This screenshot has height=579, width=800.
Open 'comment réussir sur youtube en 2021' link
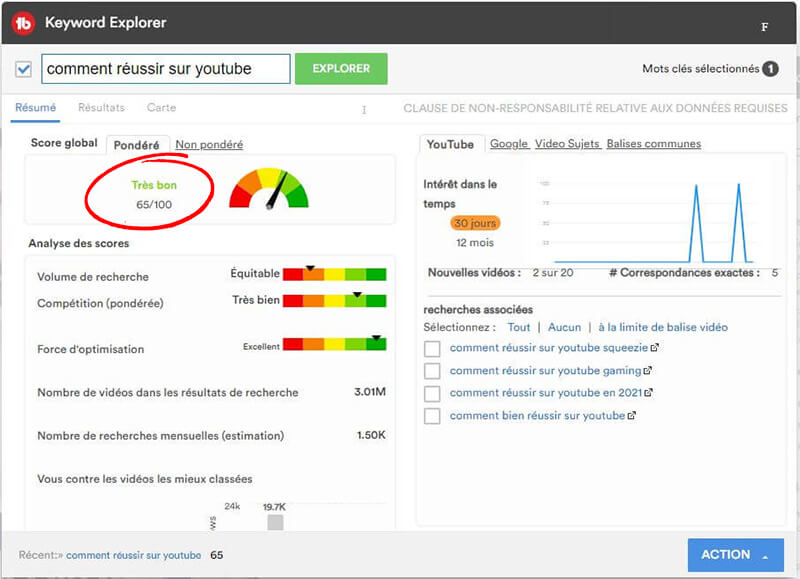[x=545, y=393]
